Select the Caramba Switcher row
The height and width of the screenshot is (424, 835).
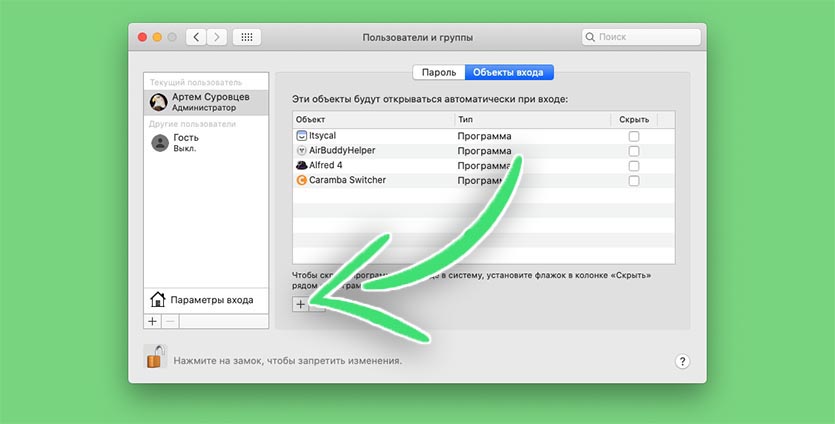click(484, 181)
